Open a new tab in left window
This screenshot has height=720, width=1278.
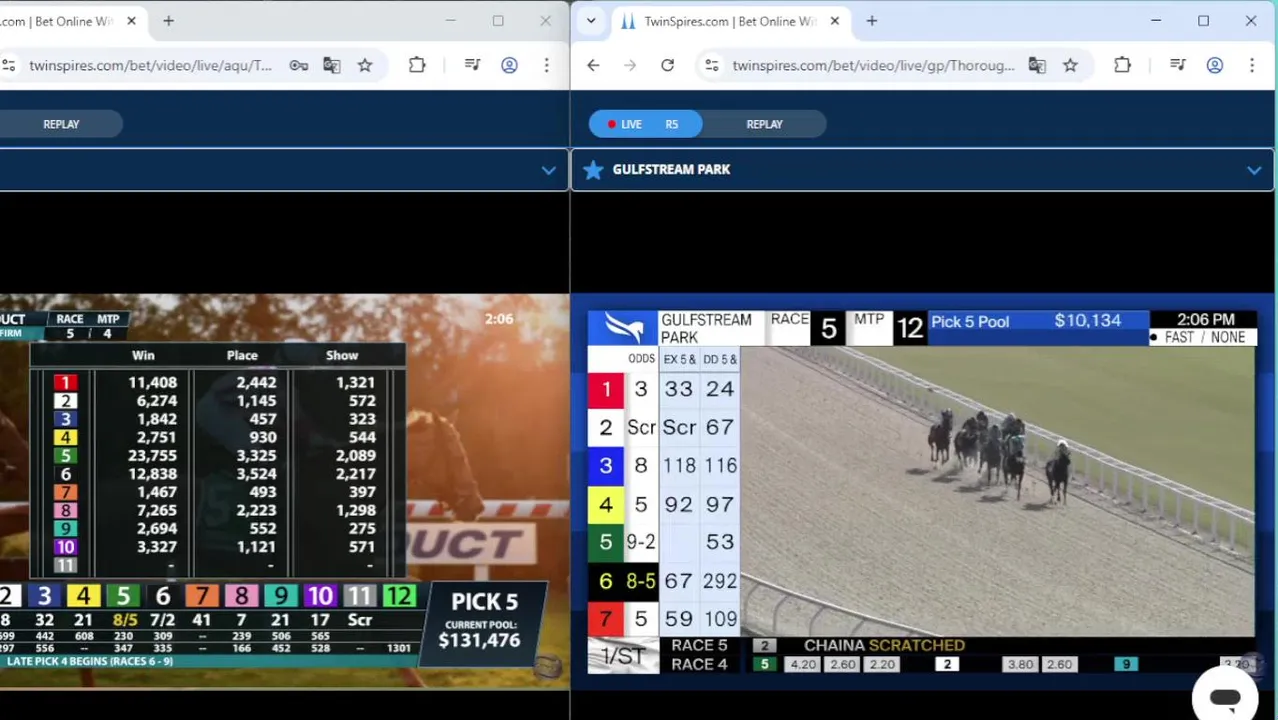pos(168,20)
